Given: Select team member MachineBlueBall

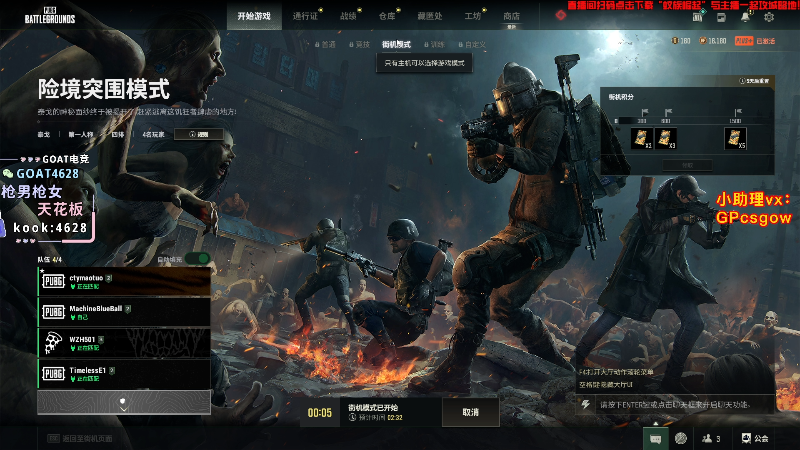Looking at the screenshot, I should pos(124,312).
